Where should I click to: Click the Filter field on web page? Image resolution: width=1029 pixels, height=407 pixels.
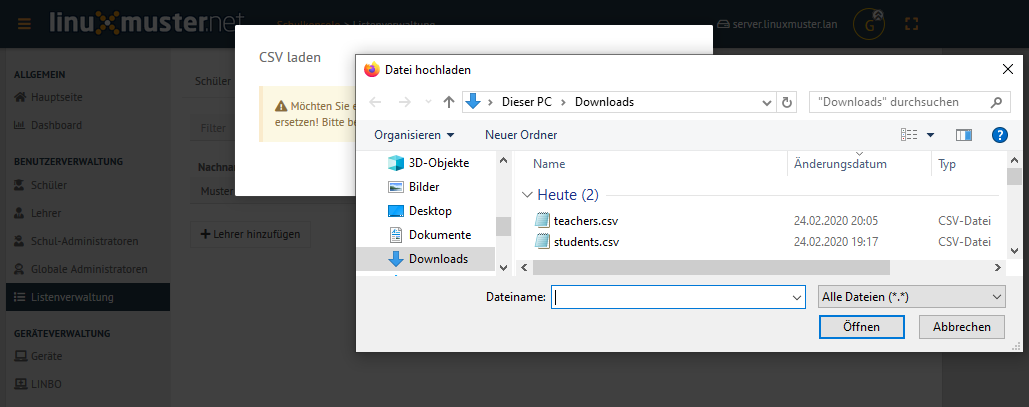(213, 128)
